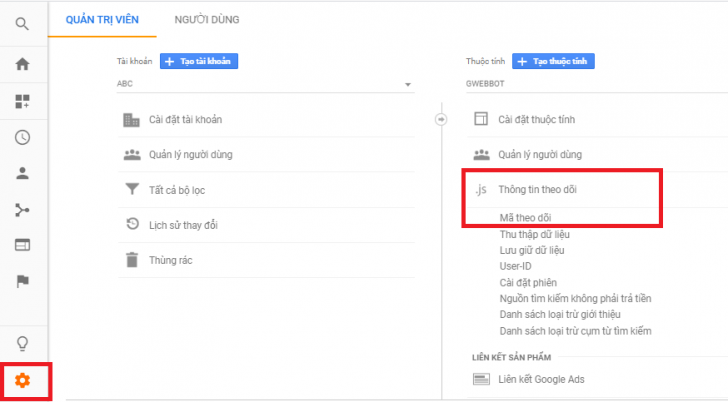Click the Tạo tài khoản button
Image resolution: width=728 pixels, height=402 pixels.
click(x=199, y=61)
